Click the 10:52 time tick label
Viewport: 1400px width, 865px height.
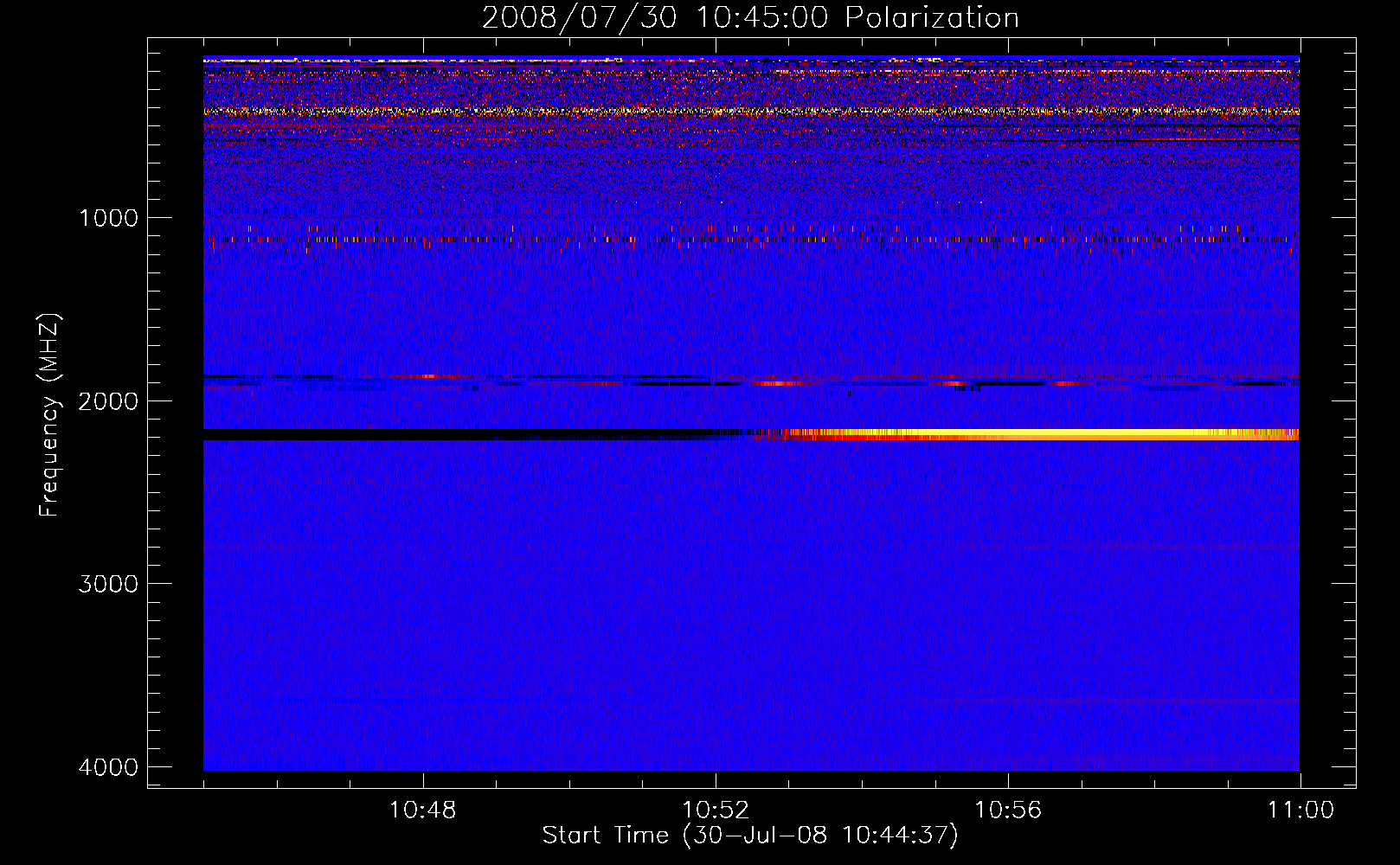tap(715, 811)
